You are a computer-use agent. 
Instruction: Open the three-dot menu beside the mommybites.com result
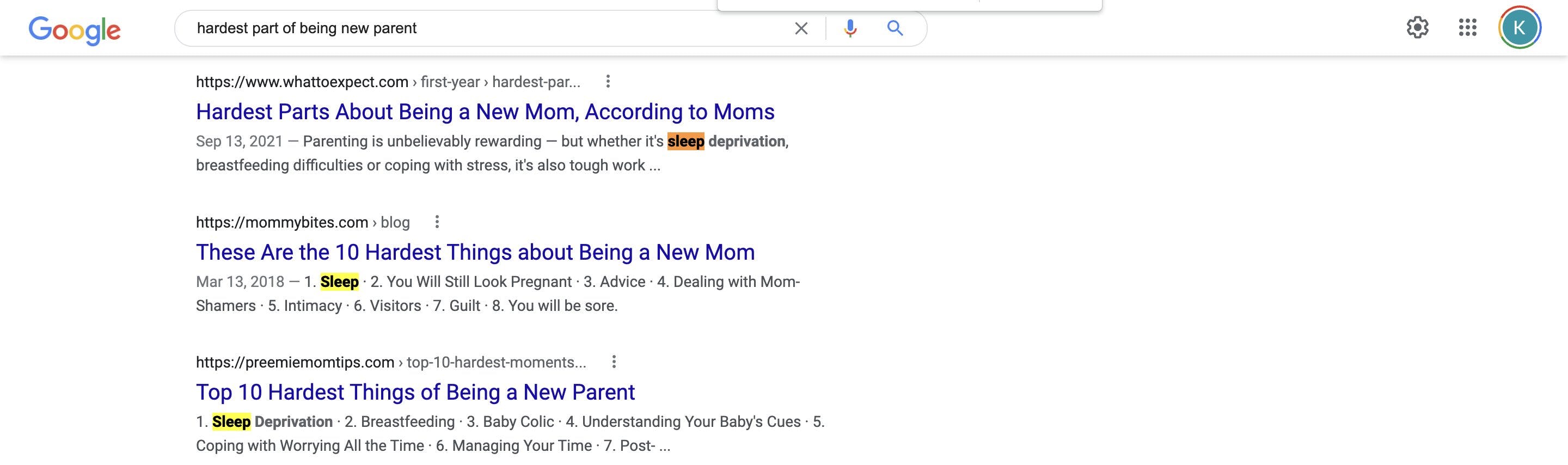click(x=437, y=222)
